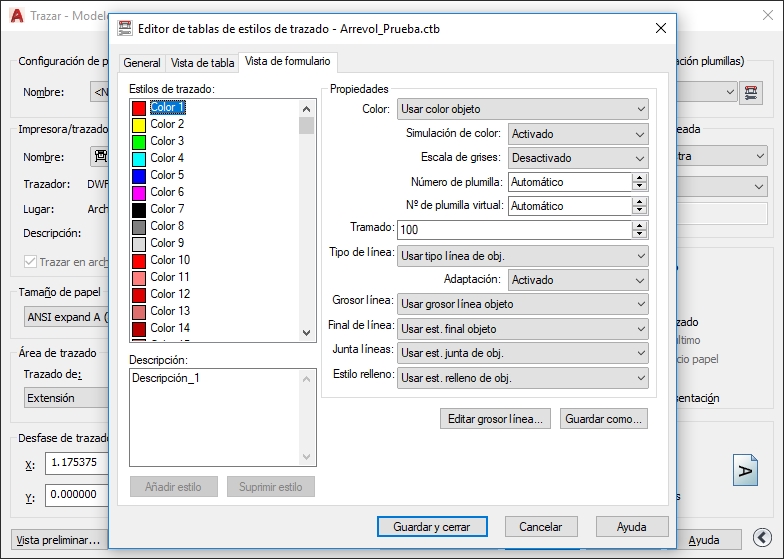784x559 pixels.
Task: Click the Ayuda button in Trazar window
Action: [x=704, y=540]
